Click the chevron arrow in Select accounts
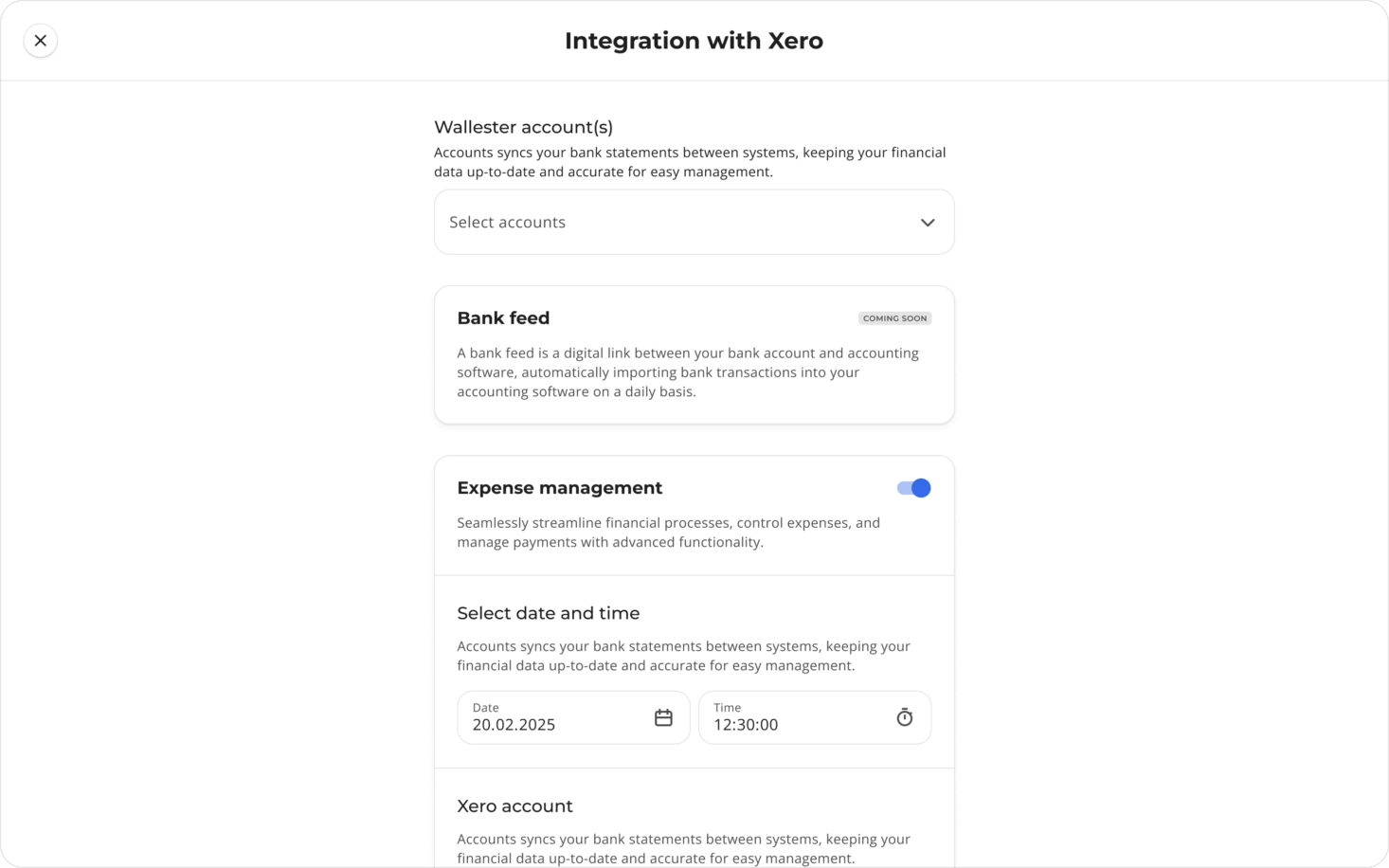Viewport: 1389px width, 868px height. click(928, 223)
